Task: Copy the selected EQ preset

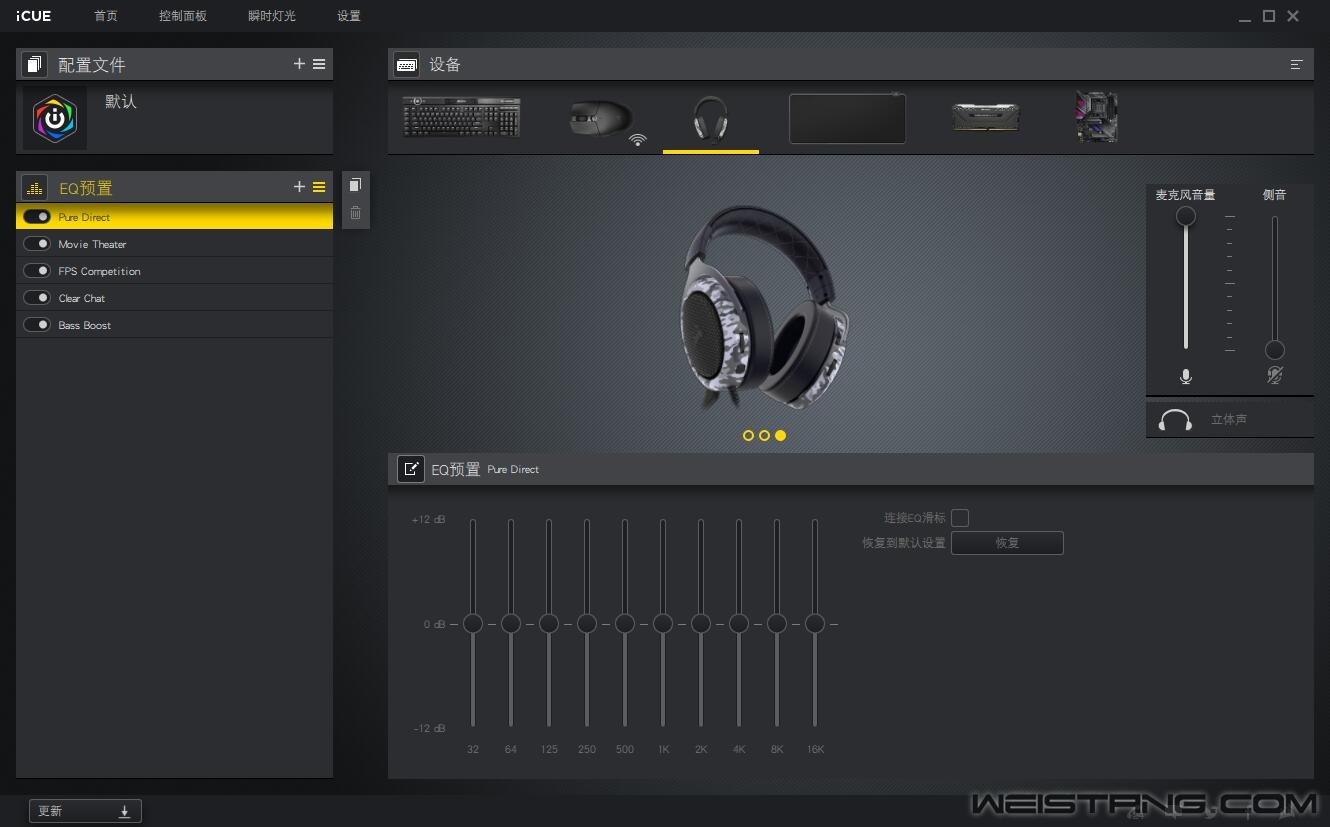Action: (x=355, y=185)
